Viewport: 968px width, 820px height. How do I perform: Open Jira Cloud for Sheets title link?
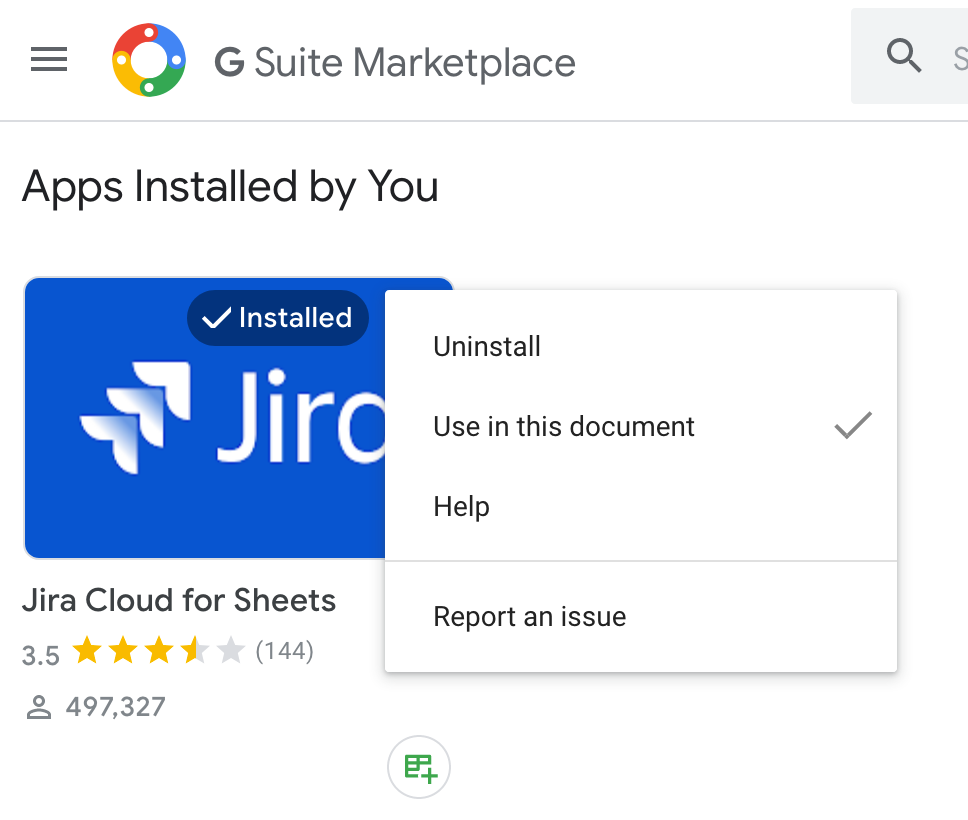coord(179,600)
